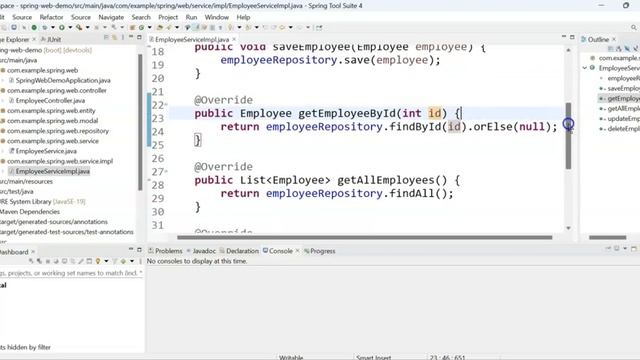Open the lightbulb dropdown arrow in Boot Dashboard
This screenshot has height=360, width=640.
click(106, 261)
